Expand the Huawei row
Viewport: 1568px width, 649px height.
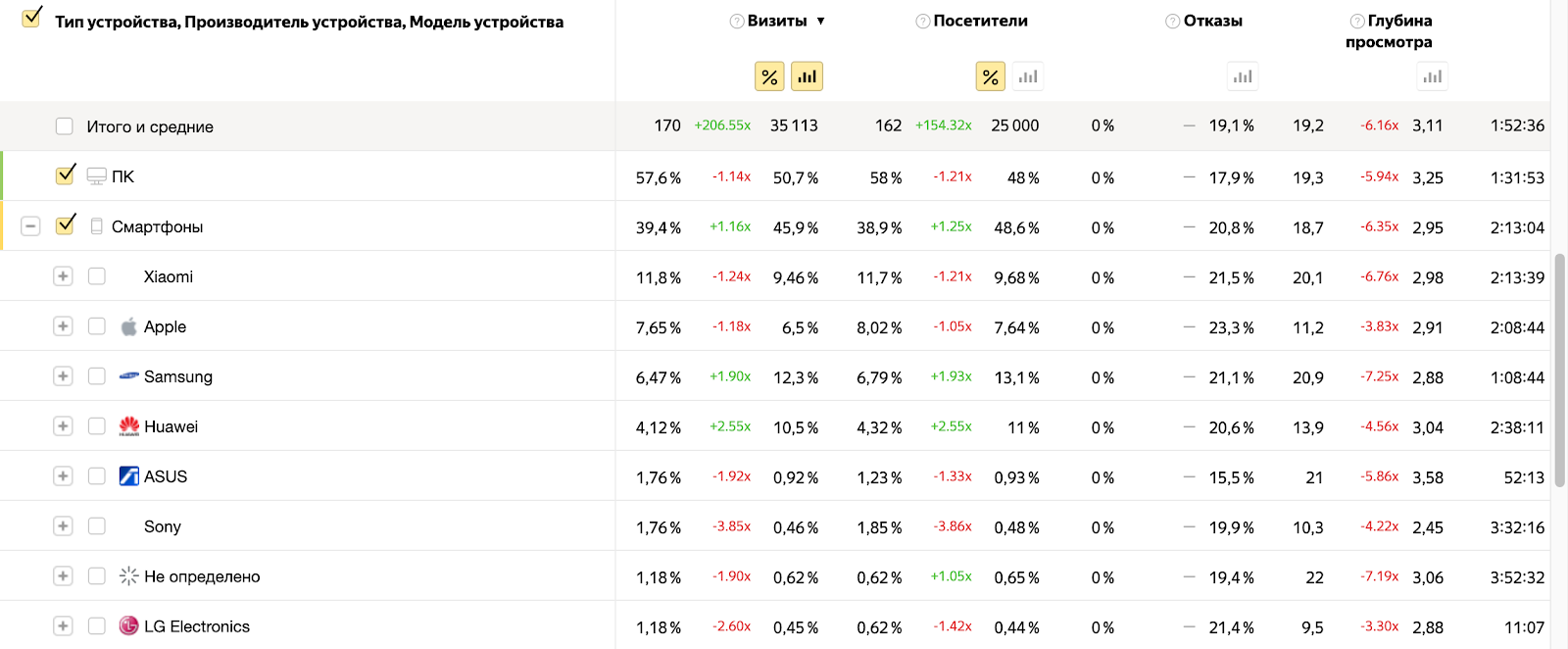click(x=63, y=426)
